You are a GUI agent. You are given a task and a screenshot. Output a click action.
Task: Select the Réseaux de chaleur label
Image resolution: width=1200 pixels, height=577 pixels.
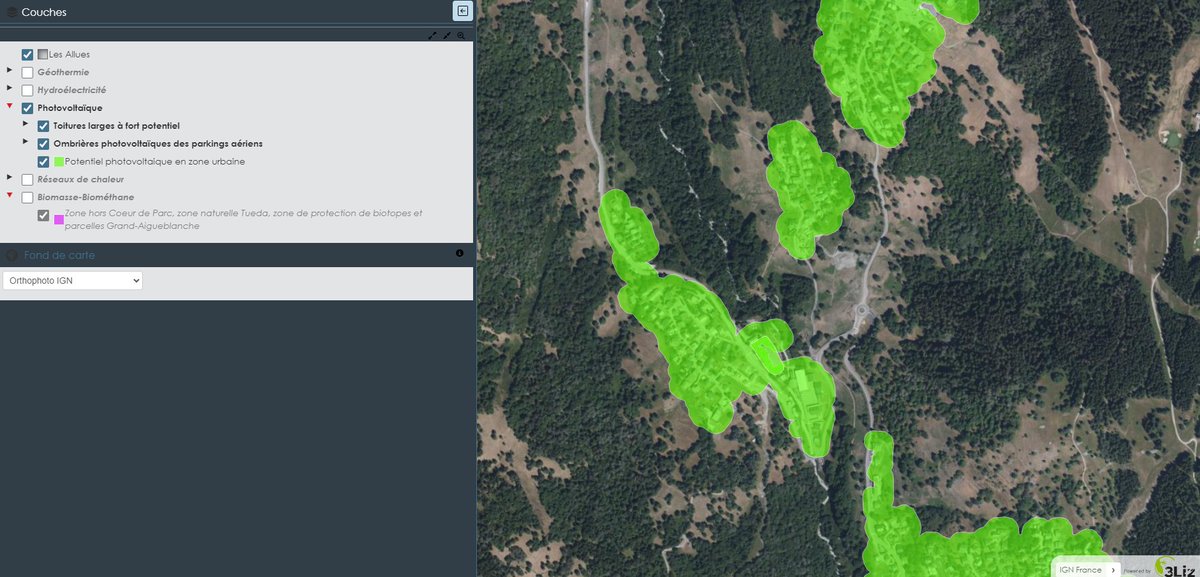[80, 179]
